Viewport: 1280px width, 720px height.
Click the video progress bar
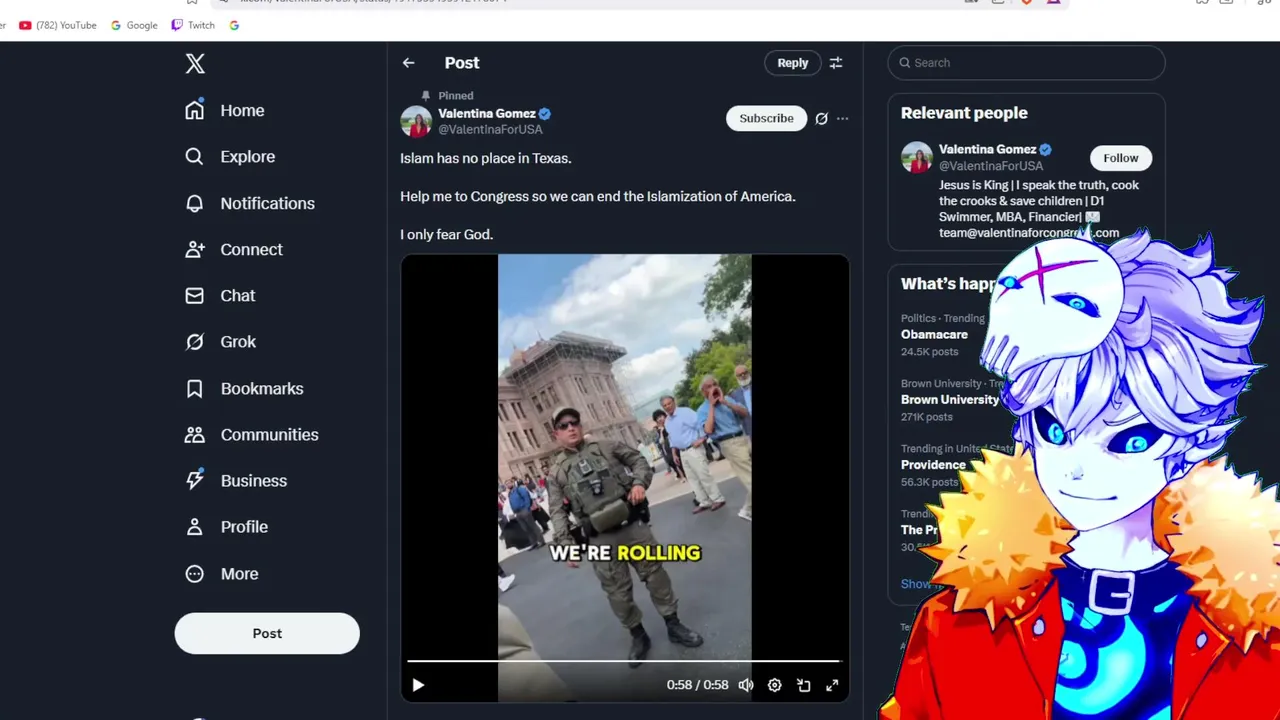624,661
